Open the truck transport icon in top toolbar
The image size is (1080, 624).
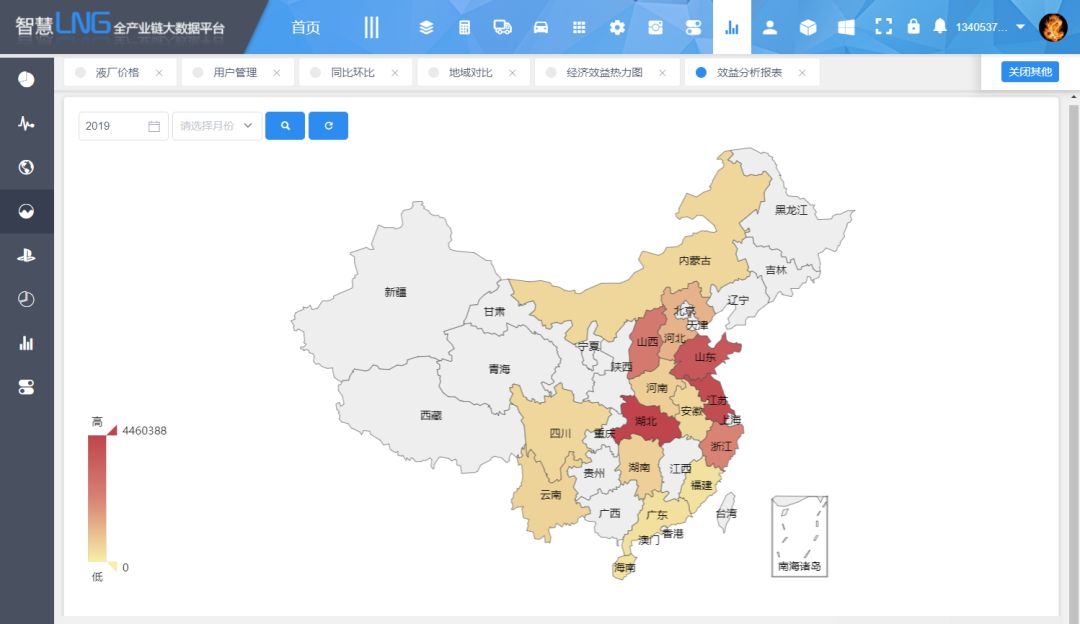[x=503, y=27]
